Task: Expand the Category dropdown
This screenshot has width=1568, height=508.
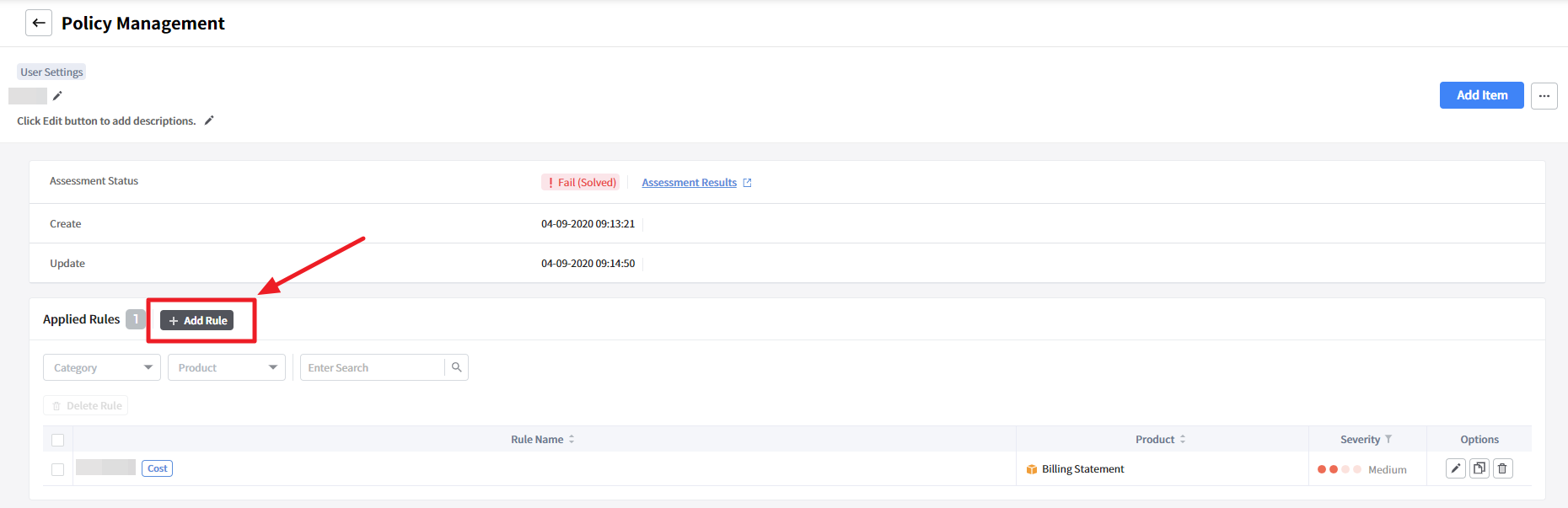Action: coord(101,367)
